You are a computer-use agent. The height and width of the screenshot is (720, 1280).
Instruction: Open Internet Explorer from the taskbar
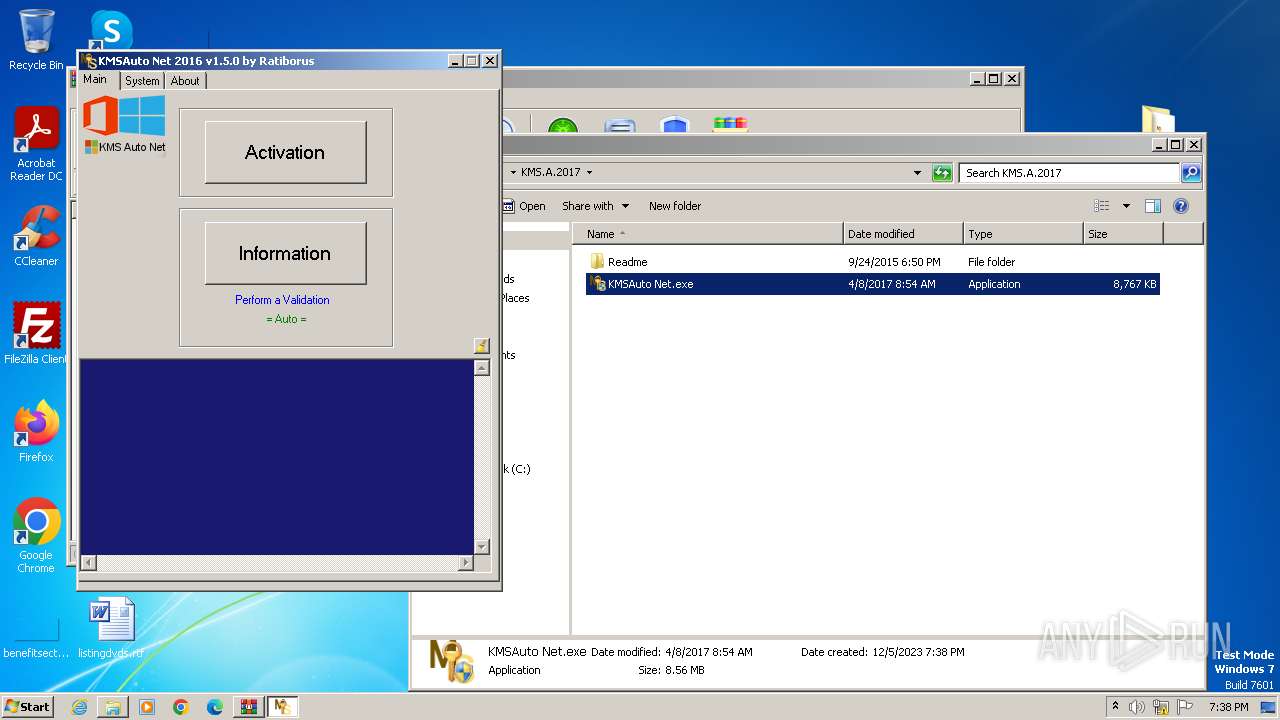pyautogui.click(x=79, y=707)
